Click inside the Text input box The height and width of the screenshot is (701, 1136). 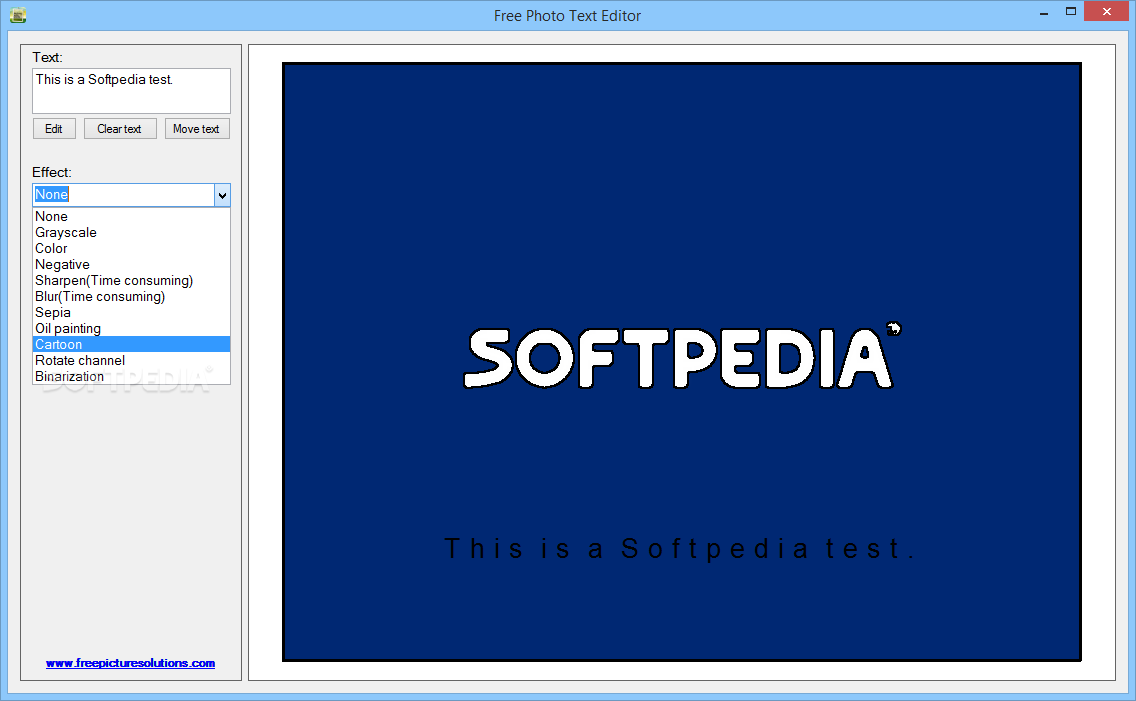tap(131, 91)
